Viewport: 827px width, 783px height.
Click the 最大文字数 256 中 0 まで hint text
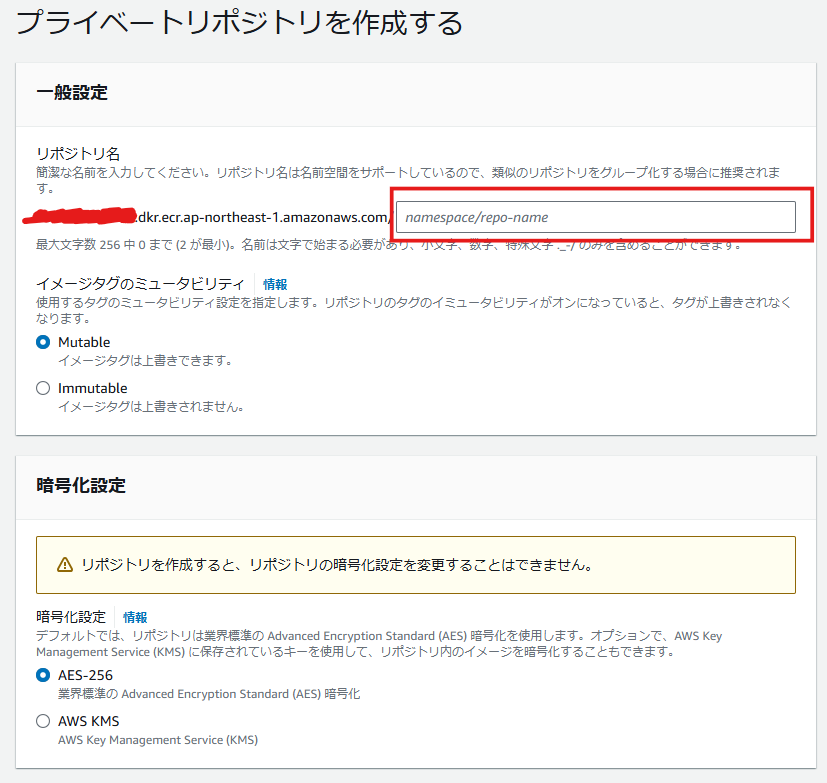coord(389,245)
